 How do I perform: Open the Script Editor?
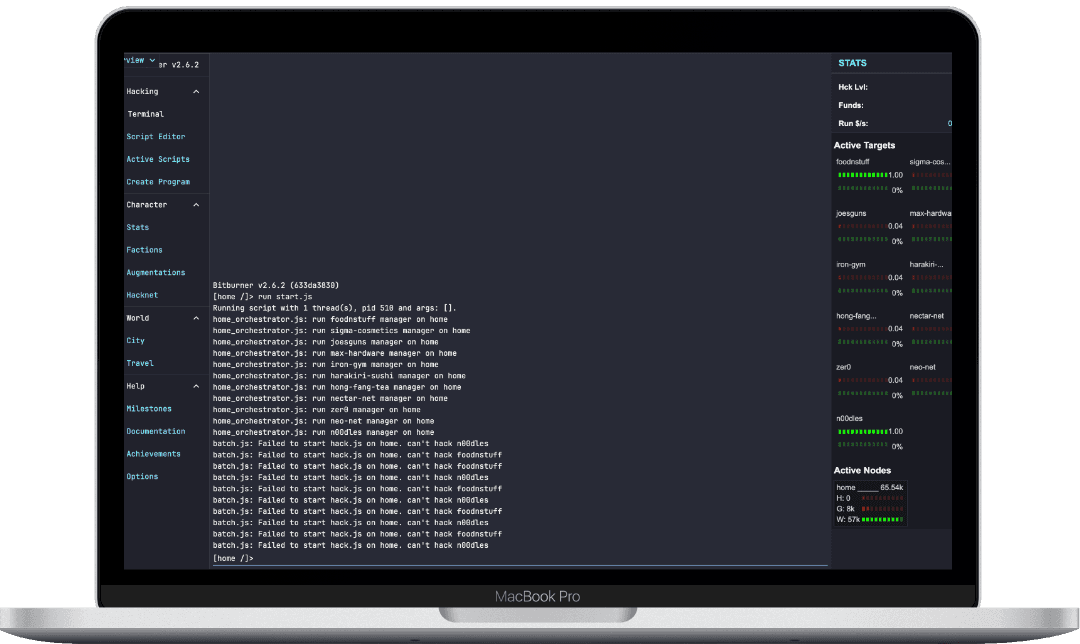(156, 136)
